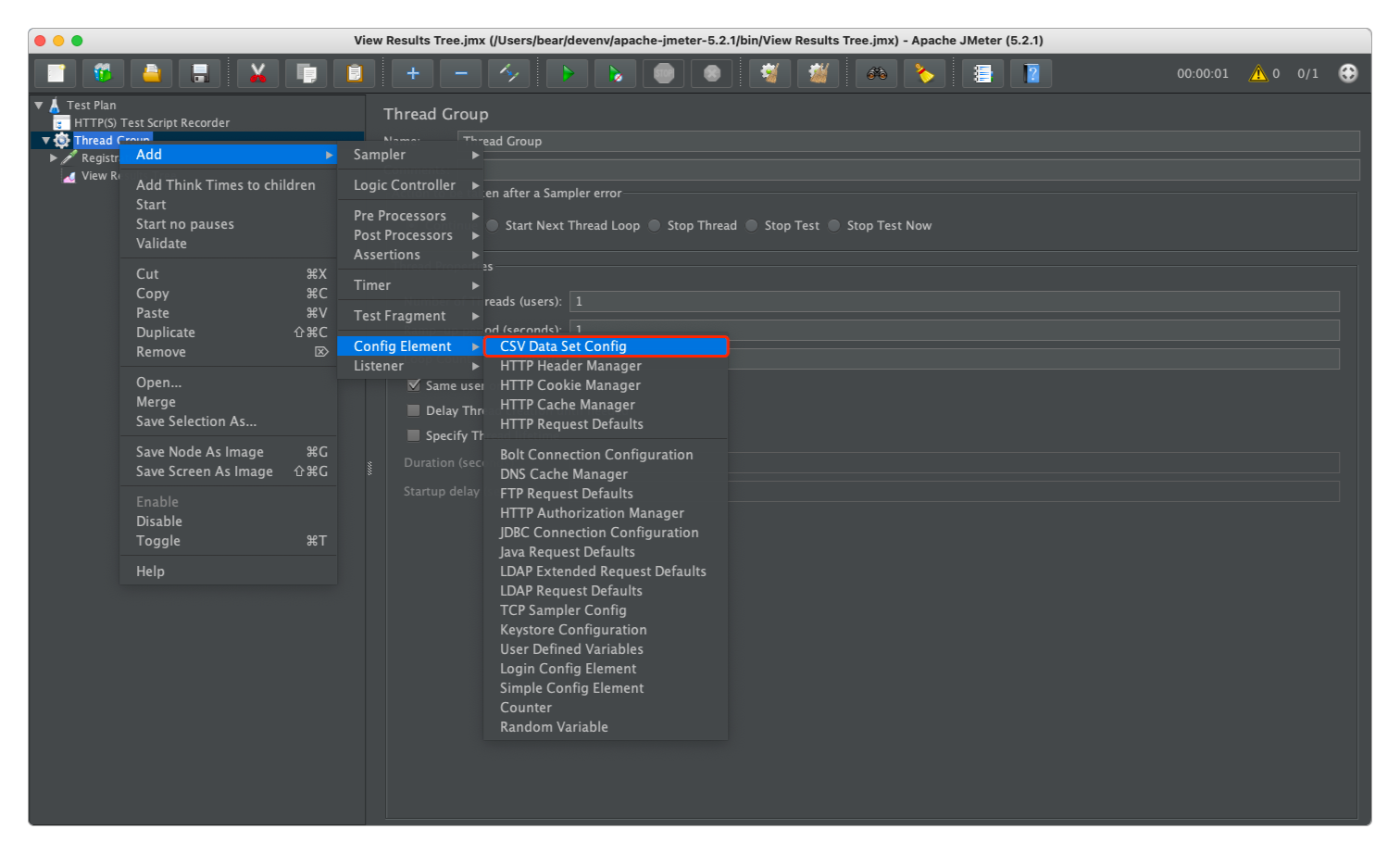Image resolution: width=1400 pixels, height=854 pixels.
Task: Choose CSV Data Set Config
Action: tap(606, 346)
